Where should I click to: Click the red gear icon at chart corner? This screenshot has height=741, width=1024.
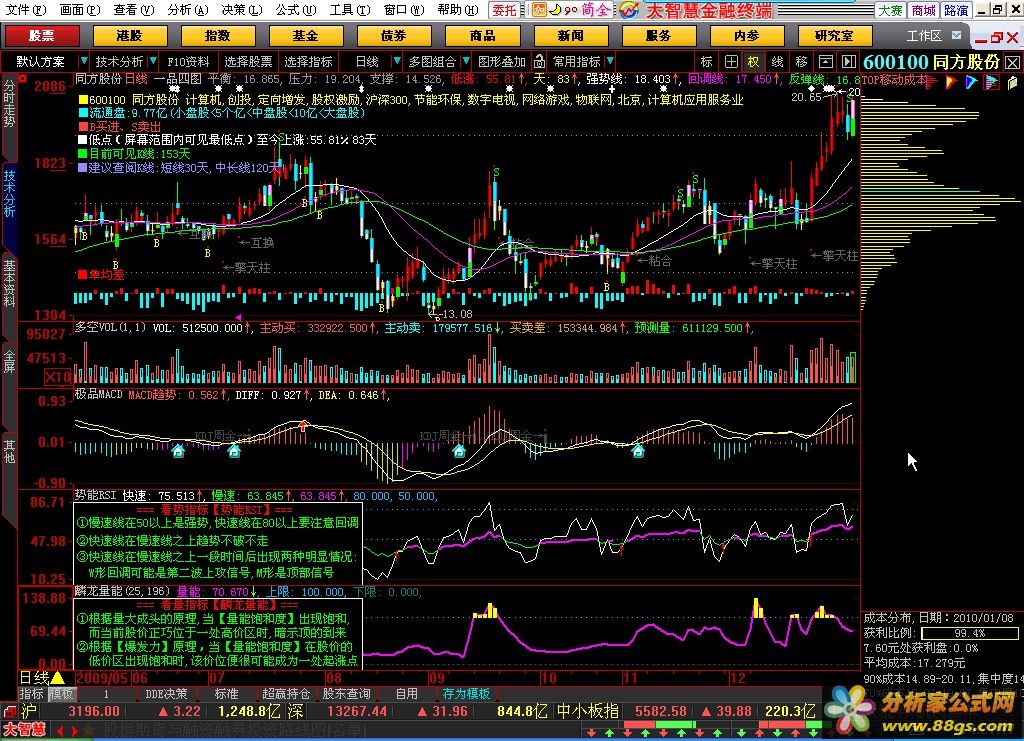tap(23, 79)
